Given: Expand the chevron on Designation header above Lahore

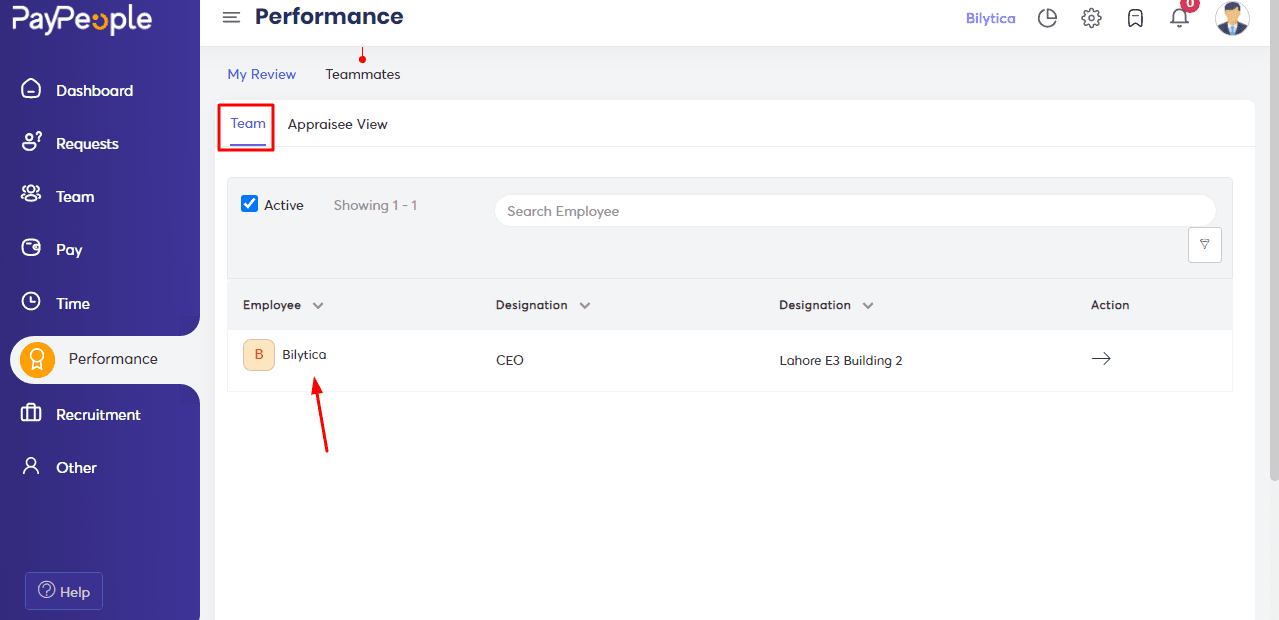Looking at the screenshot, I should (868, 306).
